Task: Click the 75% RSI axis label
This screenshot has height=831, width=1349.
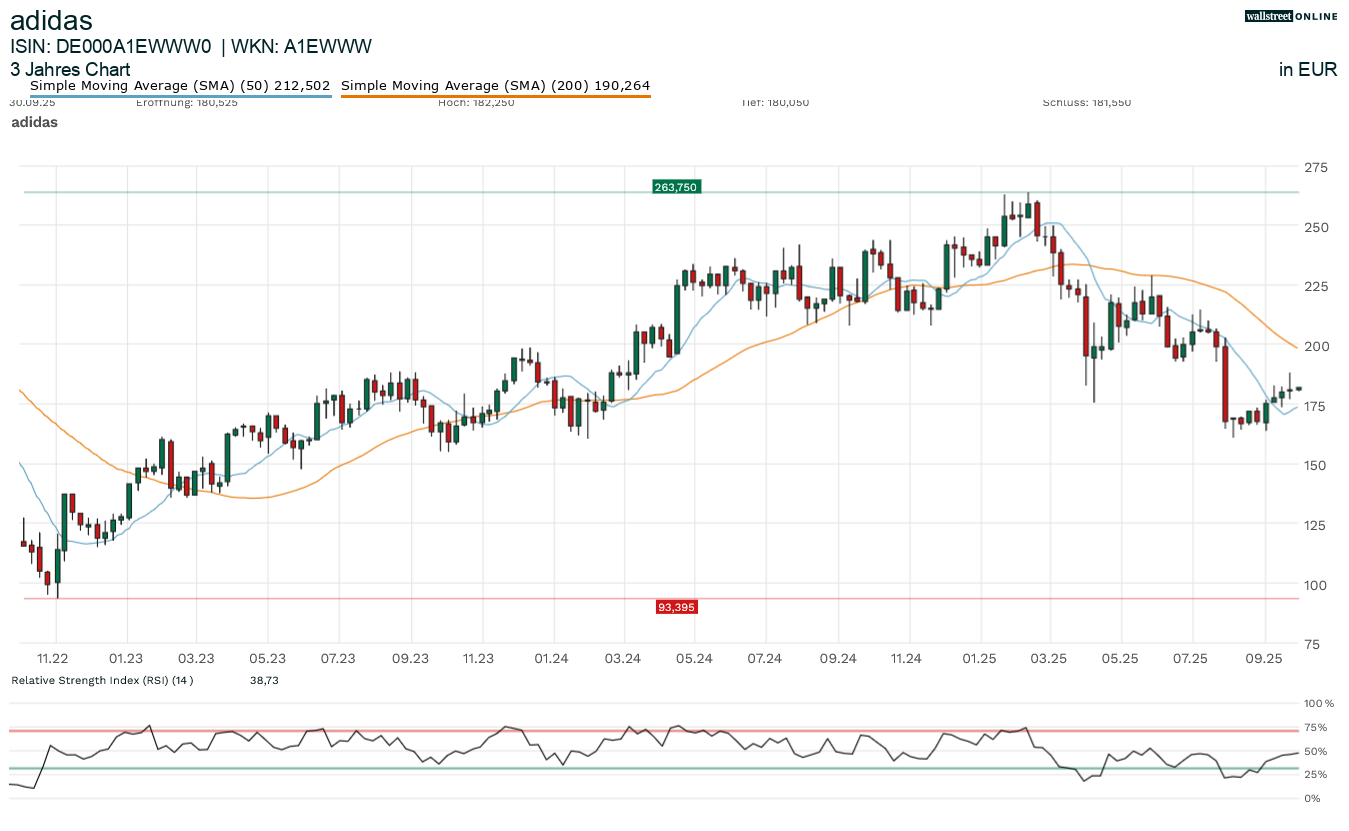Action: (1315, 727)
